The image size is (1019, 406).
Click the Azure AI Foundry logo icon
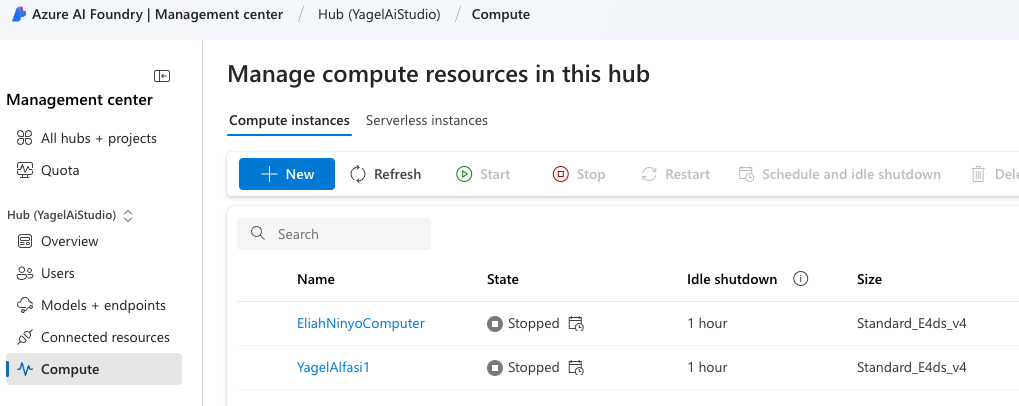[19, 14]
